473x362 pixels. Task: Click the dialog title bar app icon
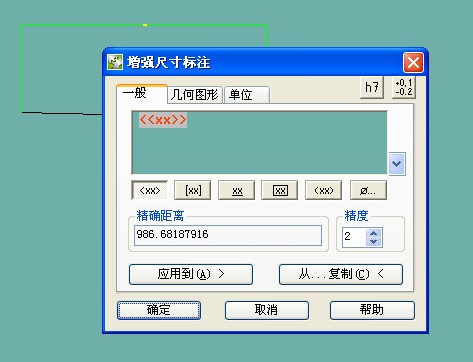[x=115, y=62]
